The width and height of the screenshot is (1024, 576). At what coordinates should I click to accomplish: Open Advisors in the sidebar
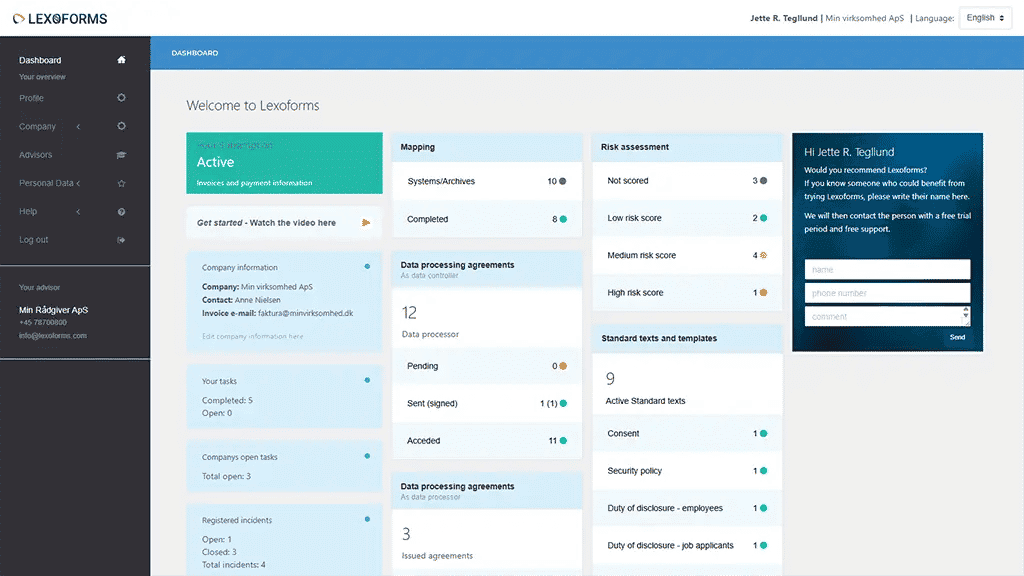point(35,155)
